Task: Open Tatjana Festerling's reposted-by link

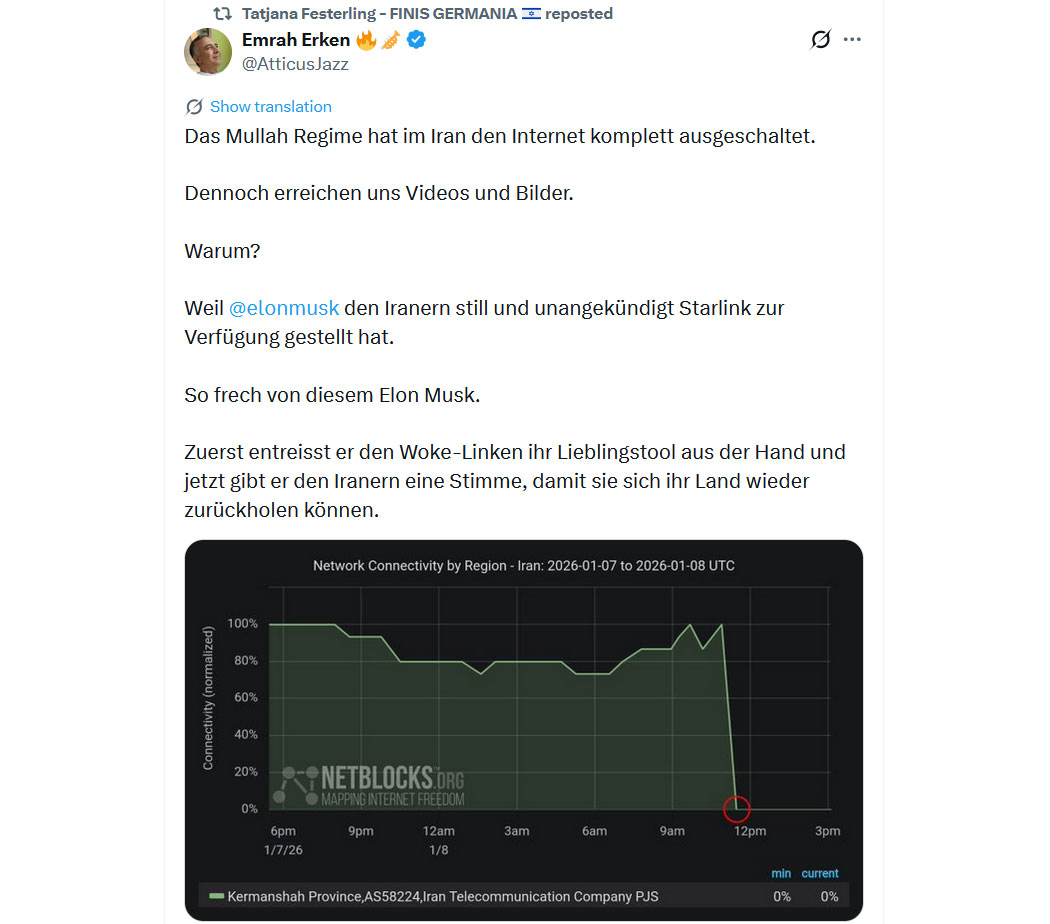Action: (x=379, y=14)
